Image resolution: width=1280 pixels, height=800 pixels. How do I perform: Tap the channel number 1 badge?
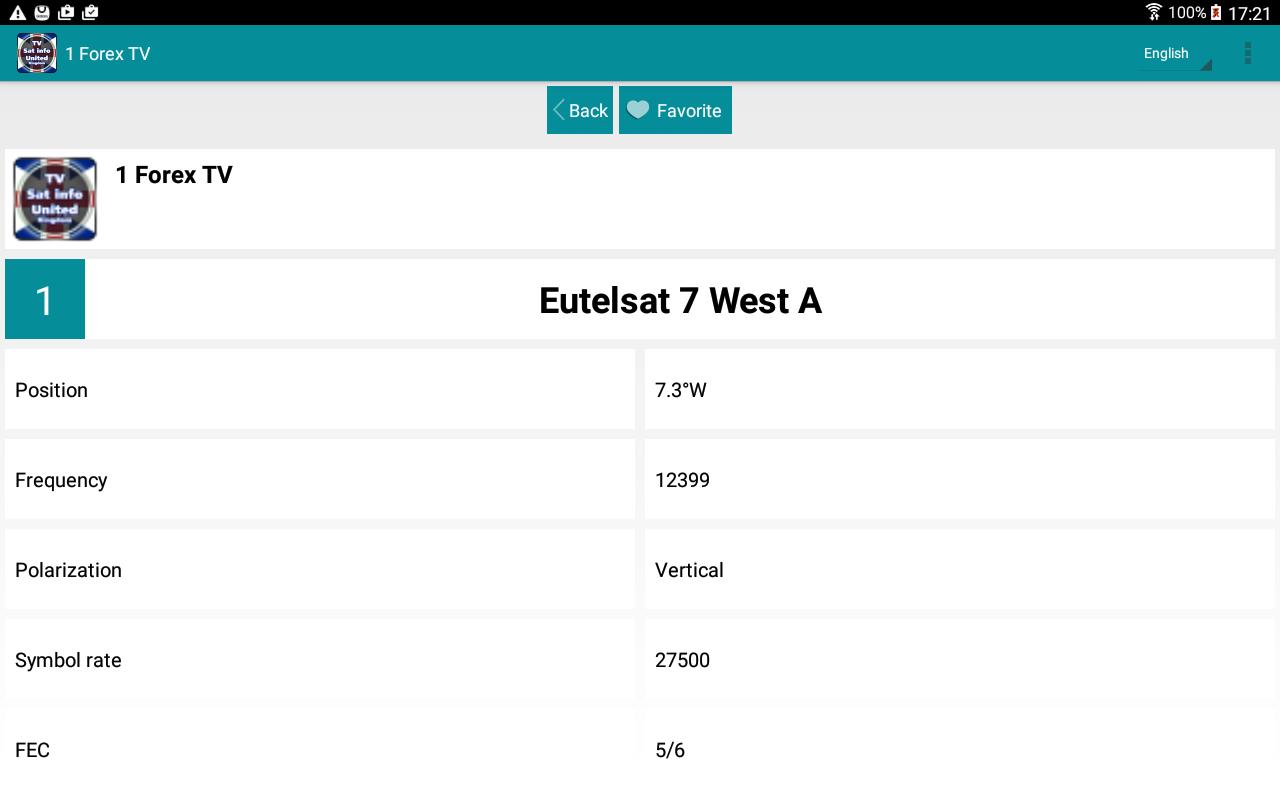click(x=45, y=299)
